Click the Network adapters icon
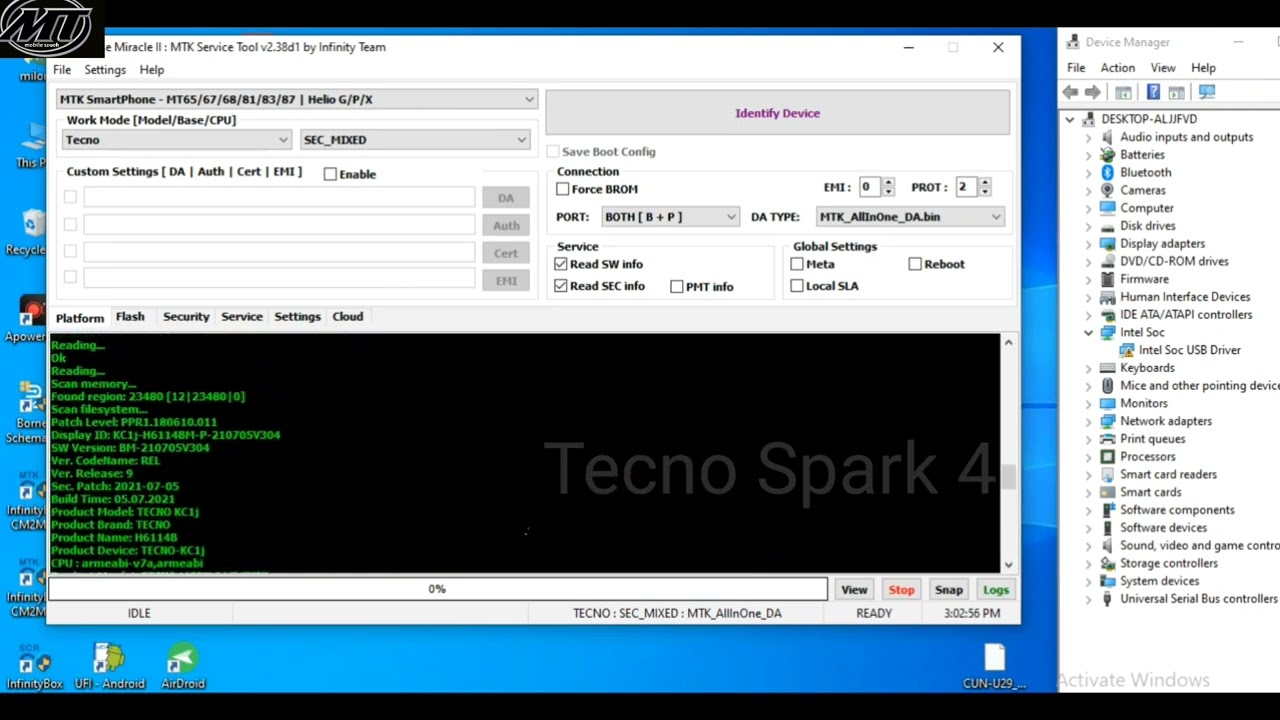The image size is (1280, 720). coord(1107,421)
